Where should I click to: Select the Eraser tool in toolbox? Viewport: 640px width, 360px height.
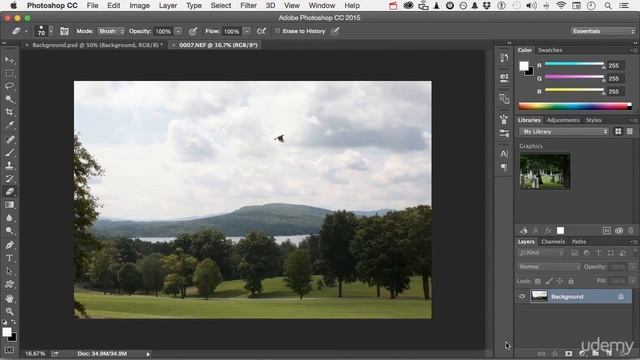[9, 191]
